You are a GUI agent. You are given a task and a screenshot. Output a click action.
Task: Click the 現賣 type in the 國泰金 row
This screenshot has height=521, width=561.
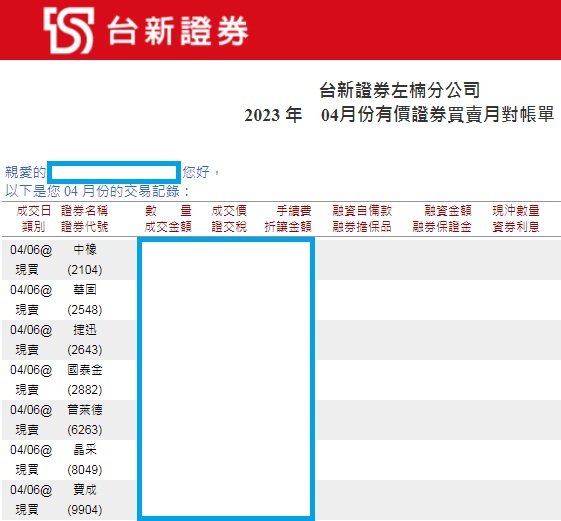pyautogui.click(x=27, y=390)
